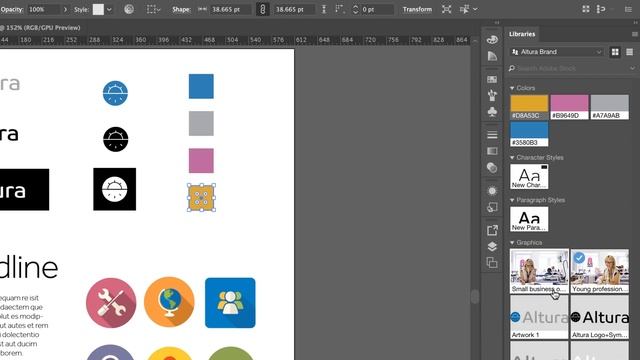Viewport: 640px width, 360px height.
Task: Open the Style swatch dropdown arrow
Action: [109, 9]
